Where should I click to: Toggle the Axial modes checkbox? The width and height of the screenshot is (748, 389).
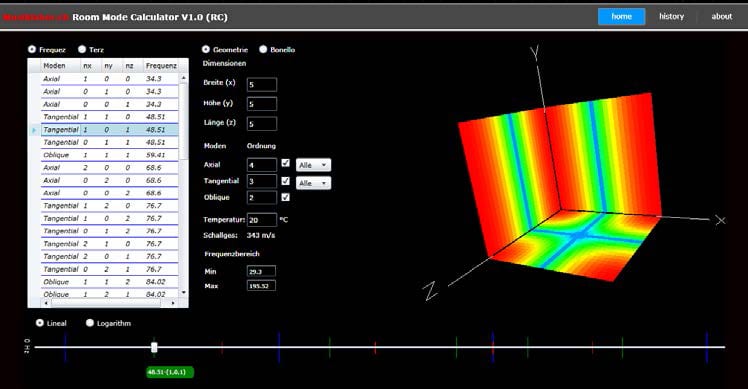[x=285, y=163]
